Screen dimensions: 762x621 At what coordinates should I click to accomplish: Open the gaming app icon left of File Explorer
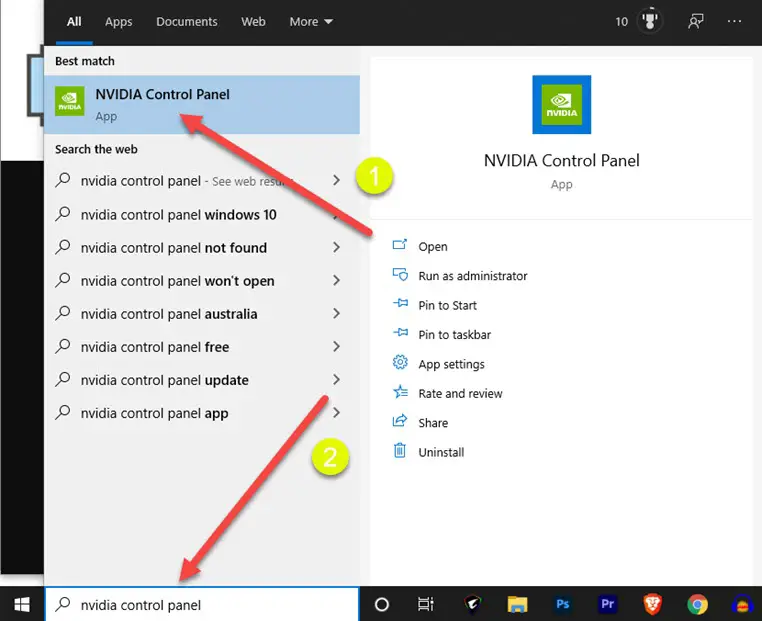coord(472,604)
